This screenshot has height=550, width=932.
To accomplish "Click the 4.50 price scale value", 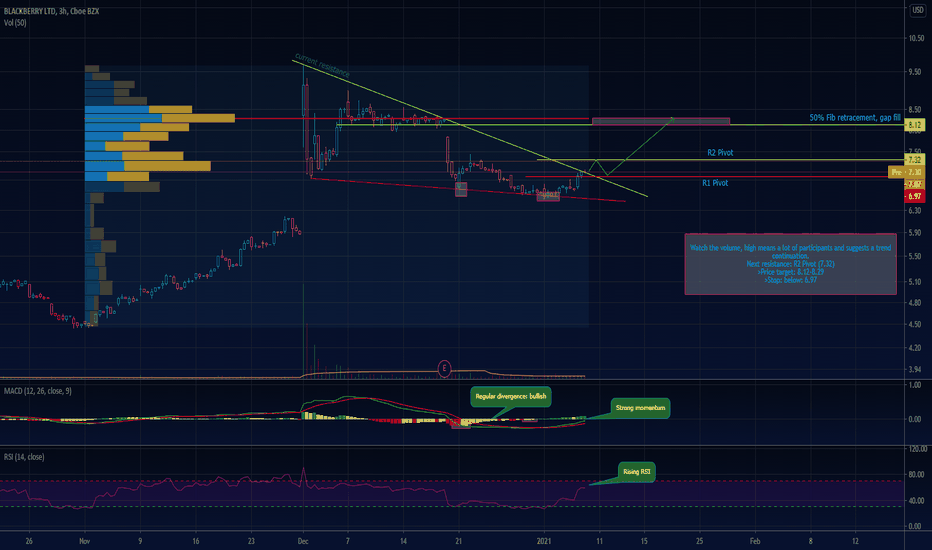I will tap(915, 325).
